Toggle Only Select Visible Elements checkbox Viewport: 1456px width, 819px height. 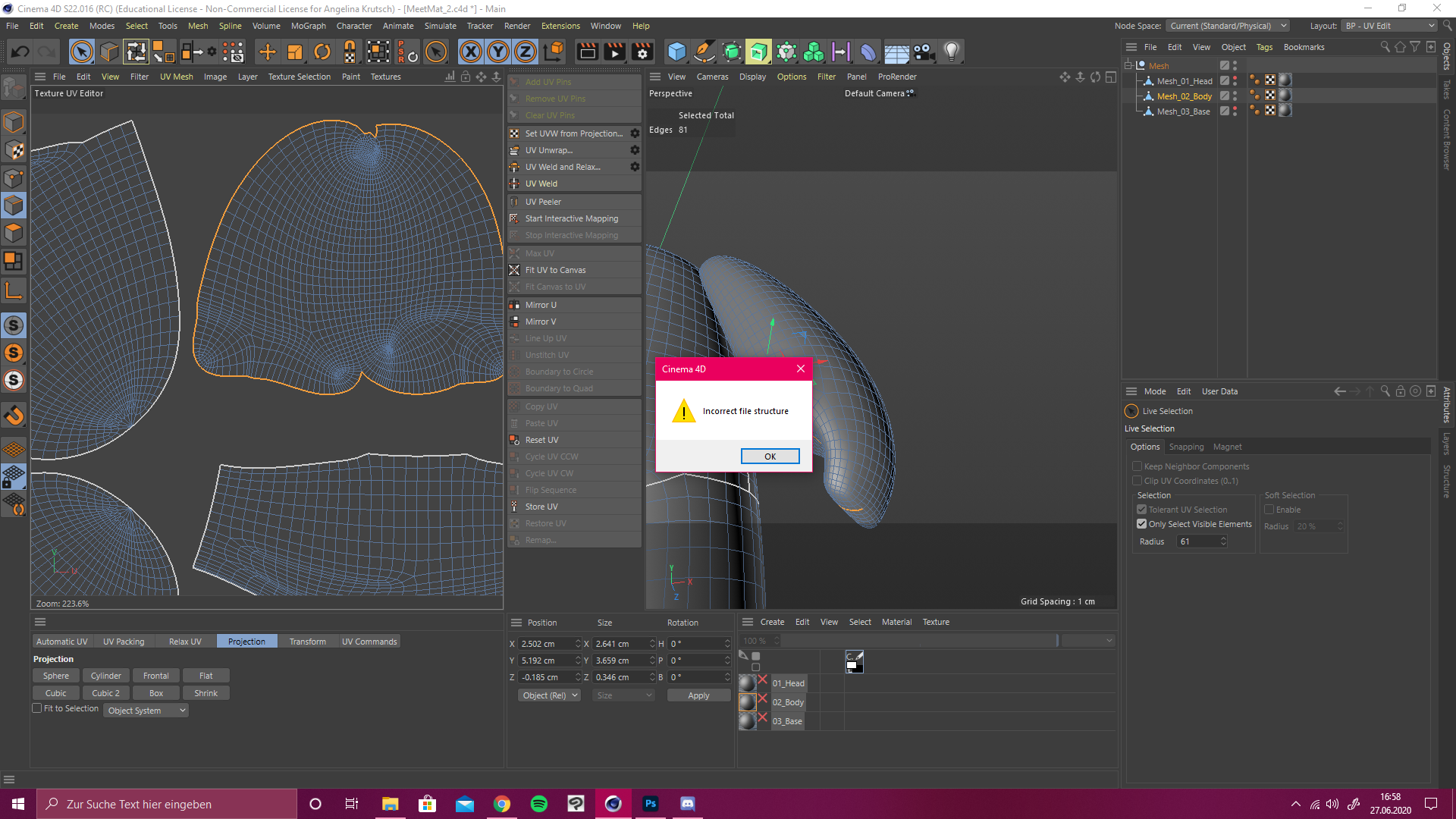pyautogui.click(x=1141, y=524)
